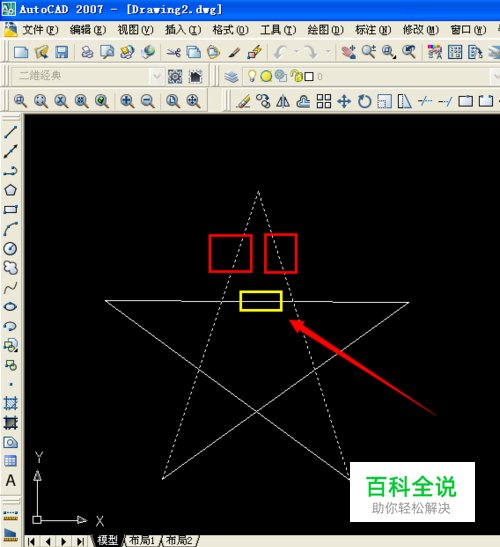The image size is (500, 547).
Task: Select the Rotate tool
Action: pyautogui.click(x=364, y=102)
